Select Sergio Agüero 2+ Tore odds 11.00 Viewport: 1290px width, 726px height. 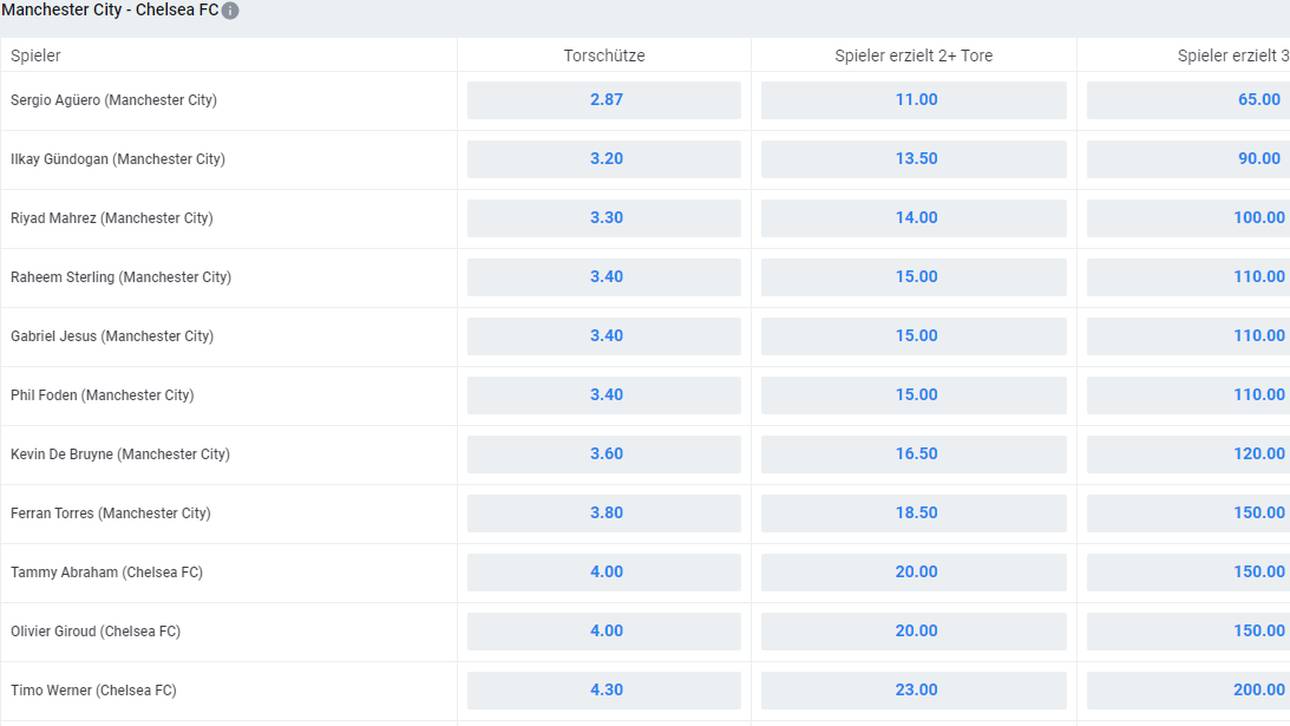click(914, 100)
